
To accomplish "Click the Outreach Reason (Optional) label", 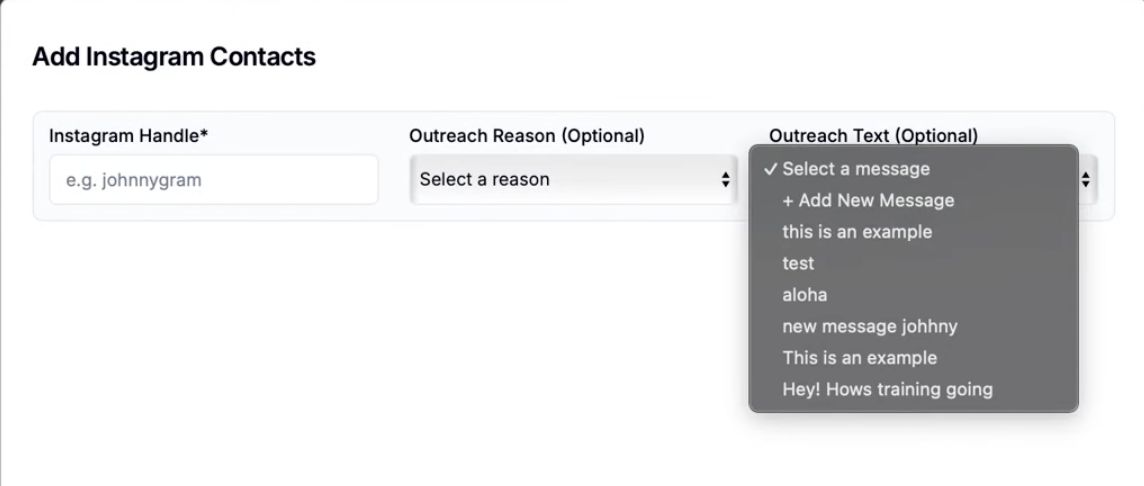I will click(x=527, y=136).
